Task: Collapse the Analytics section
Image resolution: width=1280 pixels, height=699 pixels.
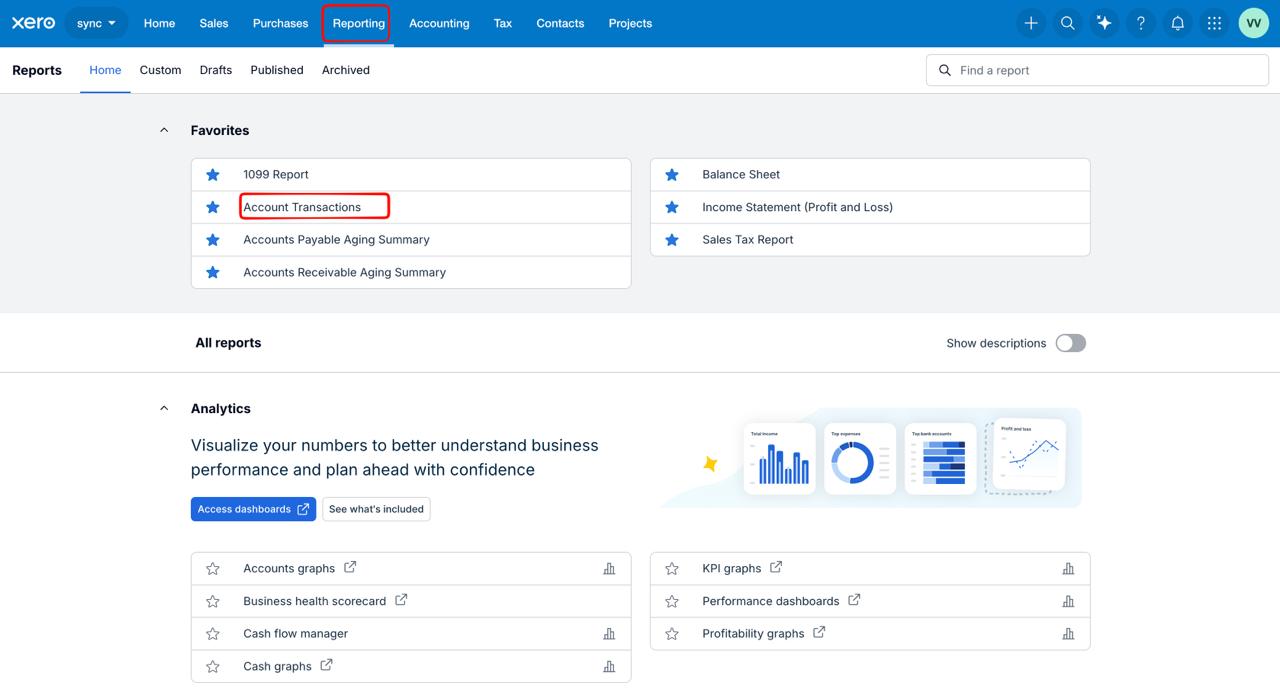Action: pos(164,408)
